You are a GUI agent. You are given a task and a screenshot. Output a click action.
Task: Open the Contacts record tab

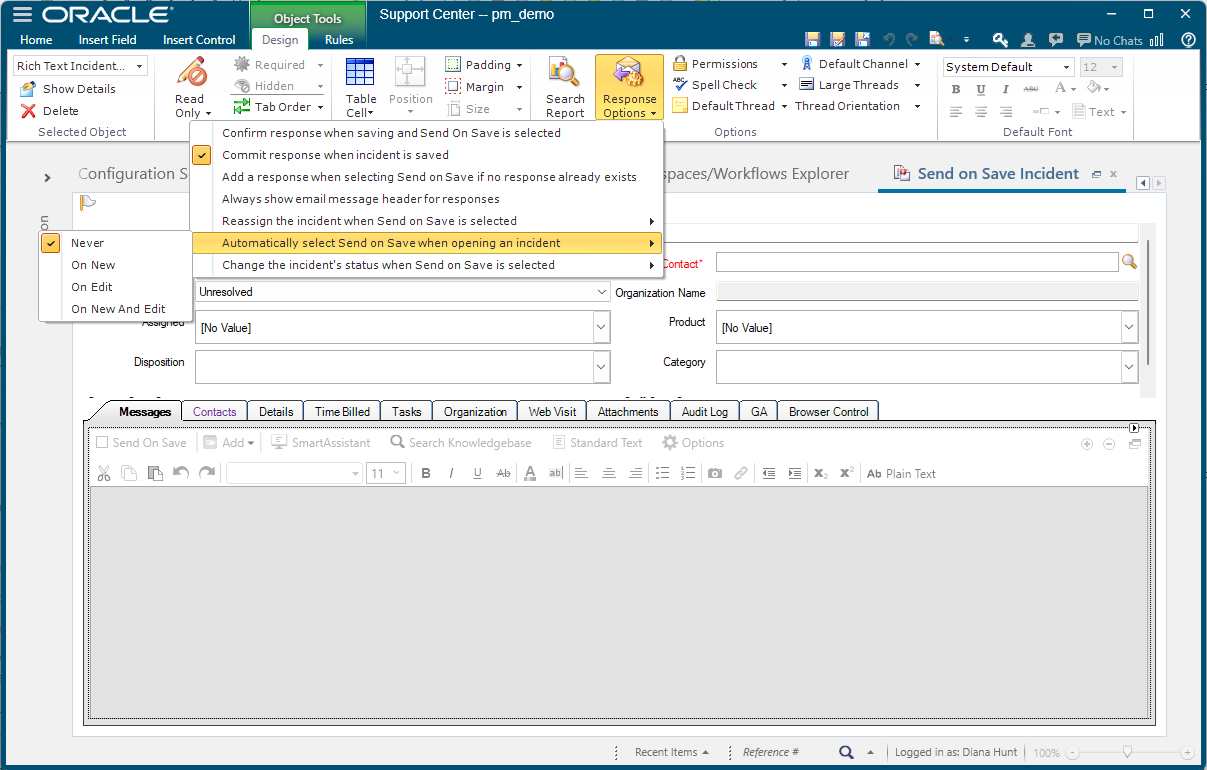[x=215, y=411]
